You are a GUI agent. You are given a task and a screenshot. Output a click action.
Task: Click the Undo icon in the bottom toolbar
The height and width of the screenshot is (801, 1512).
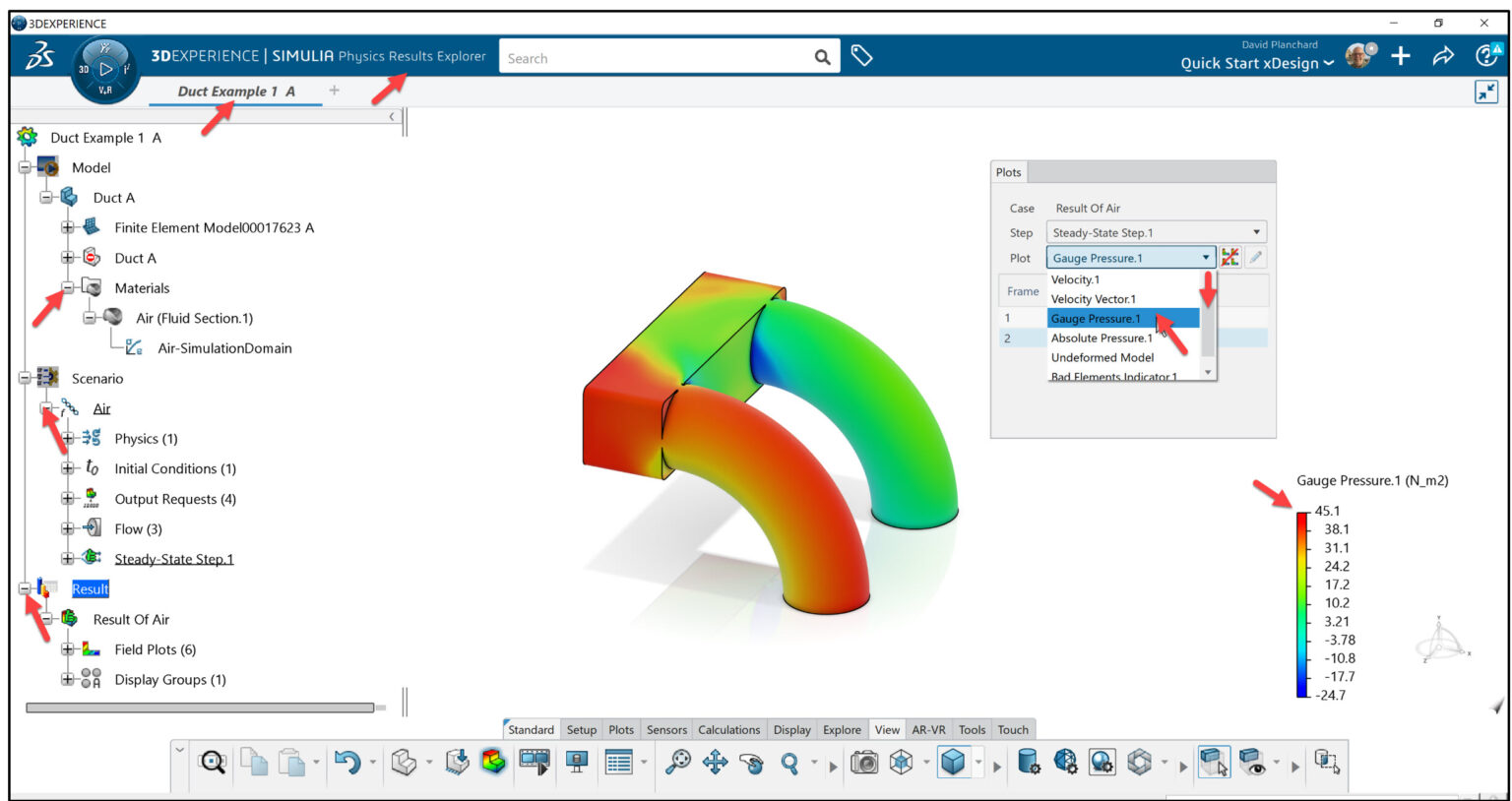point(349,760)
